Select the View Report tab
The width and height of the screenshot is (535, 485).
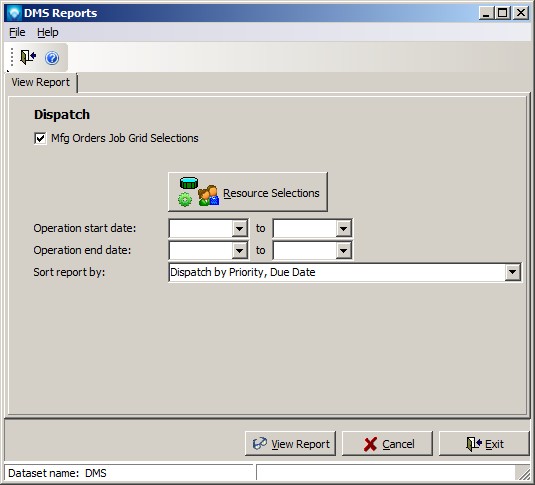point(41,82)
